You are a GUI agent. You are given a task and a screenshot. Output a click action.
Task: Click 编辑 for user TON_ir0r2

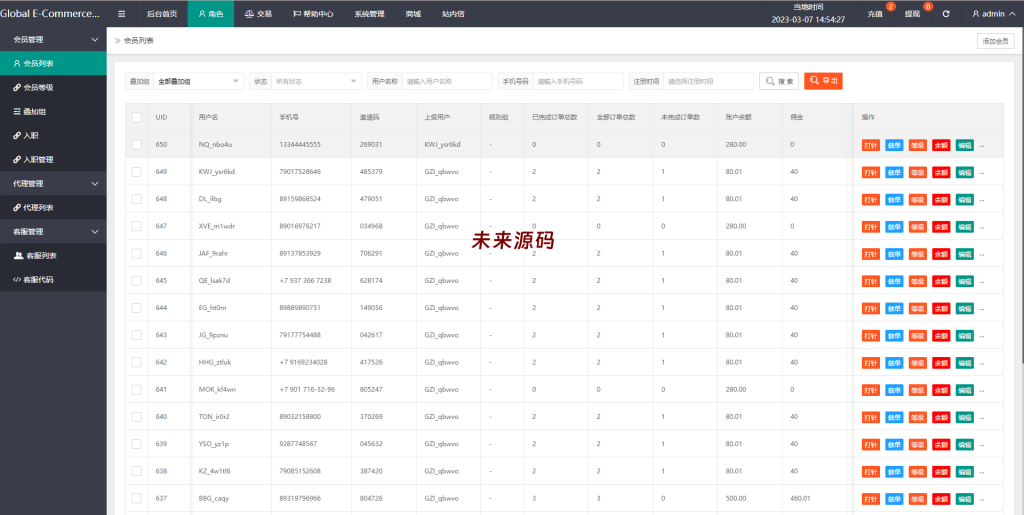[965, 417]
